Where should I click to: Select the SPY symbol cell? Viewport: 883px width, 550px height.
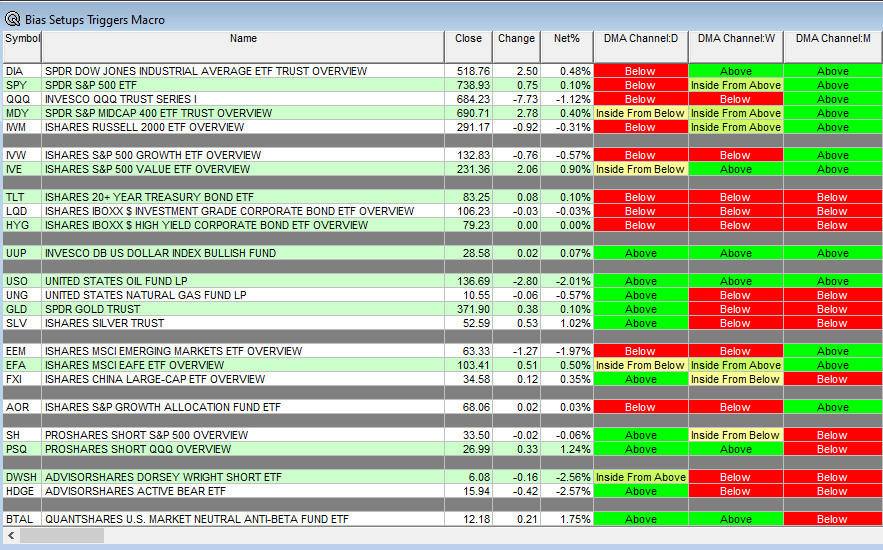coord(22,85)
